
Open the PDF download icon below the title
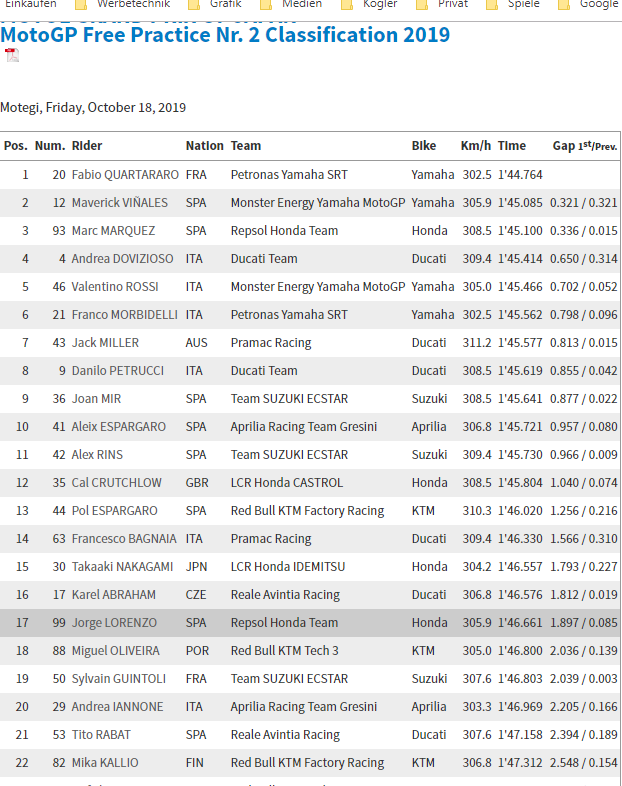click(12, 55)
